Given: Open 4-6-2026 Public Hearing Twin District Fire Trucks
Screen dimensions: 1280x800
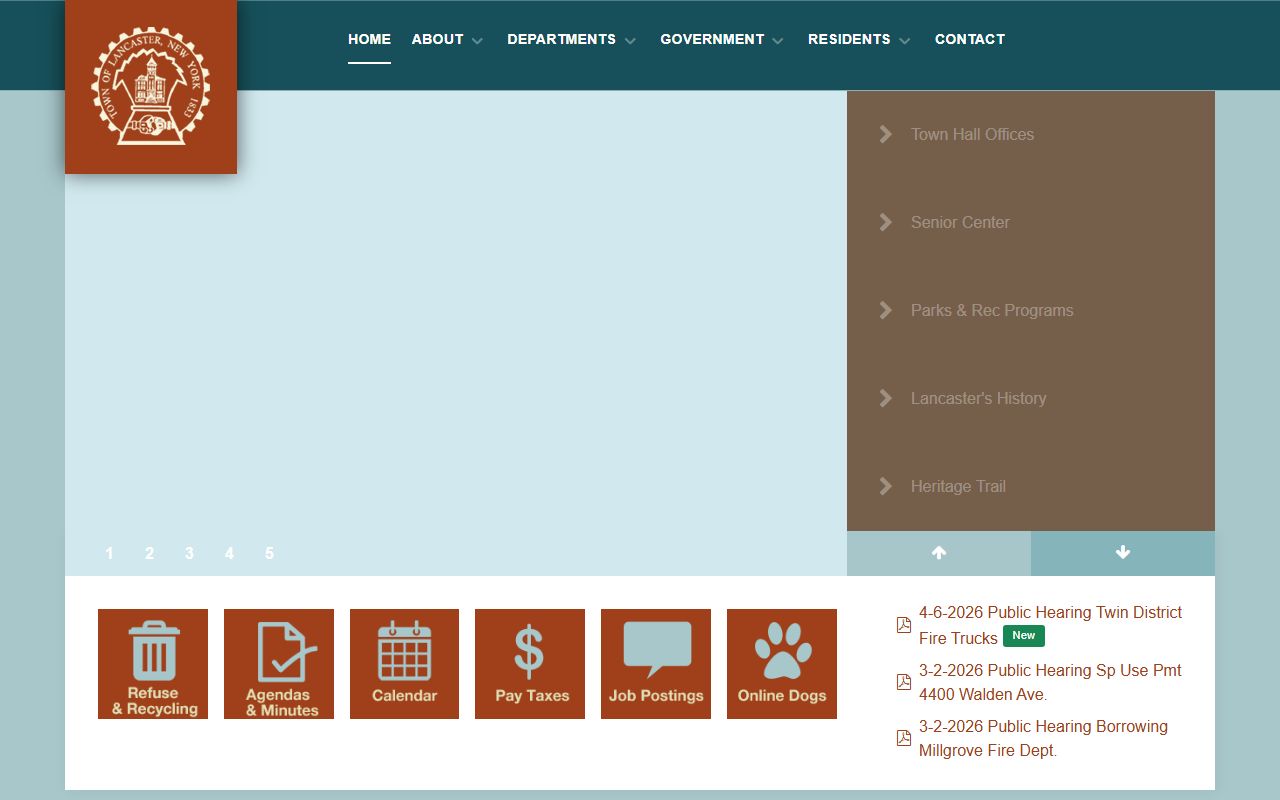Looking at the screenshot, I should pos(1050,625).
